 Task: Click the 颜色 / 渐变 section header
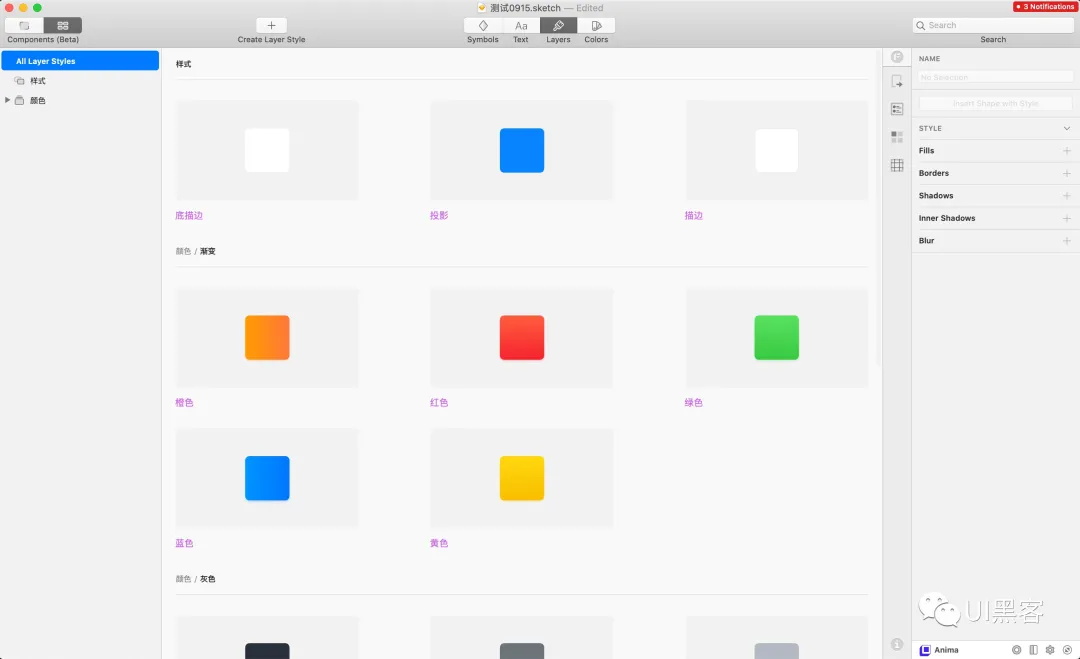(x=196, y=251)
